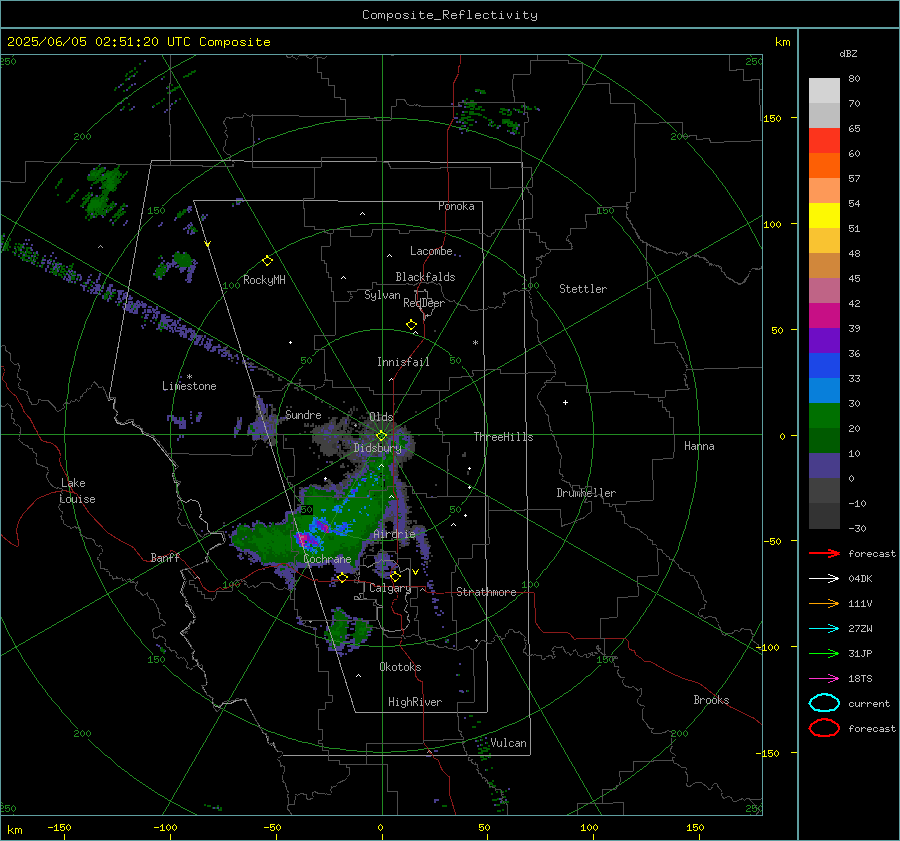The height and width of the screenshot is (841, 900).
Task: Pick the slate purple 0–10 dBZ swatch
Action: [824, 465]
